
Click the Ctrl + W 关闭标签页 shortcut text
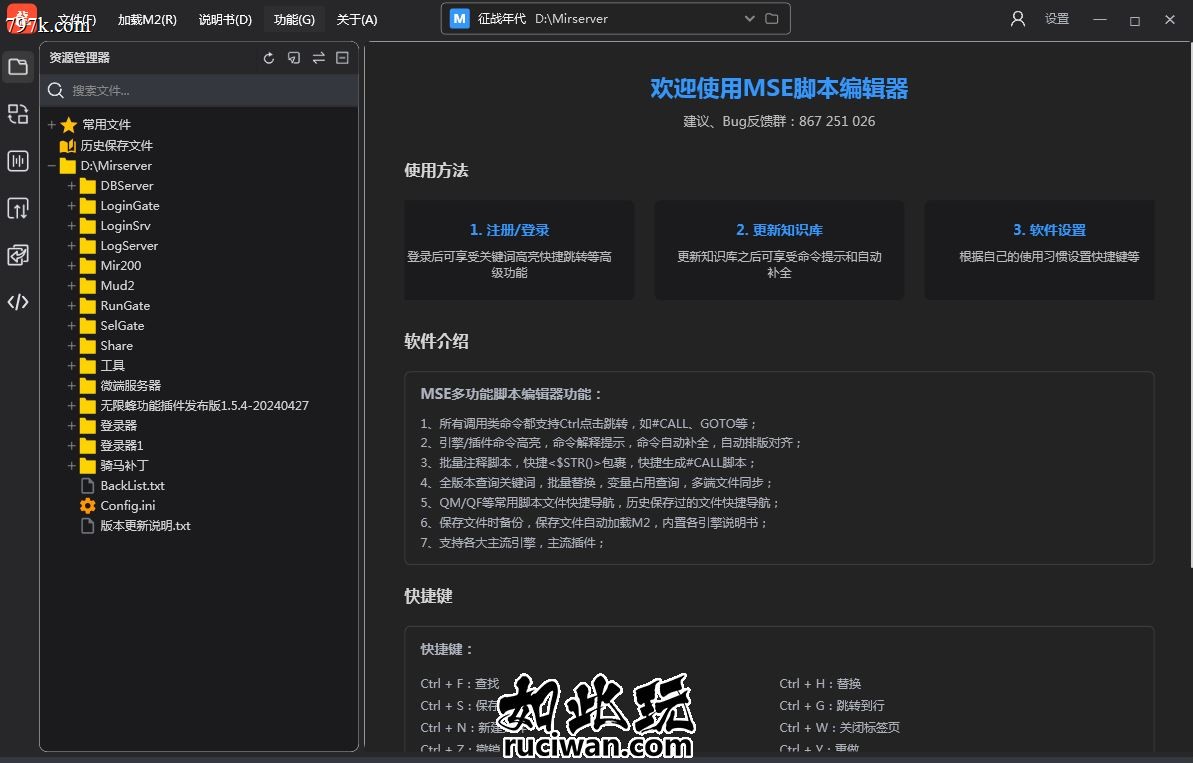(839, 728)
